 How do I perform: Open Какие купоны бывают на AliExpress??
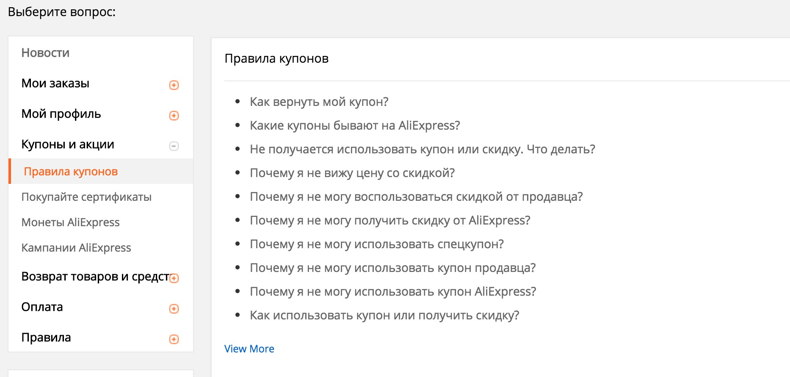355,125
